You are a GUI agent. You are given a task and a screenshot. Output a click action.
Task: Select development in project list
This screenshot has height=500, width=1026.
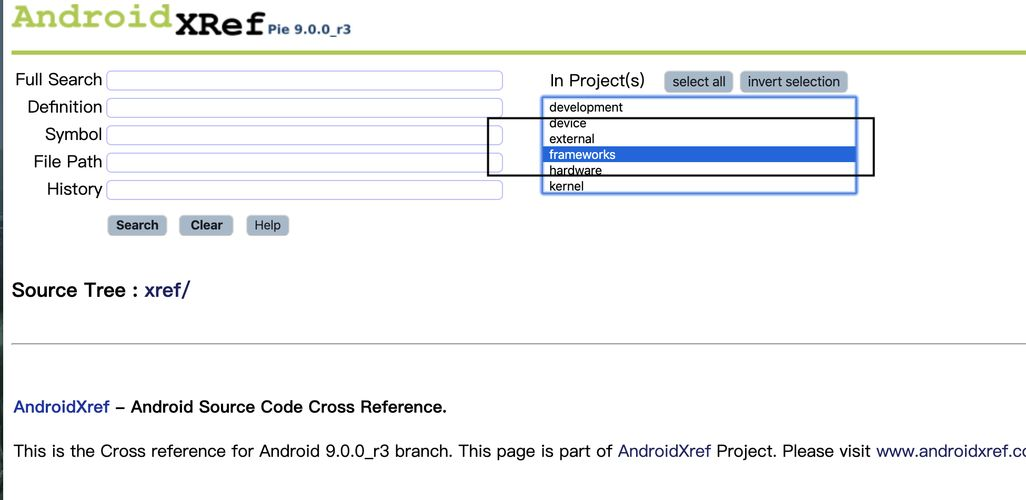(699, 107)
